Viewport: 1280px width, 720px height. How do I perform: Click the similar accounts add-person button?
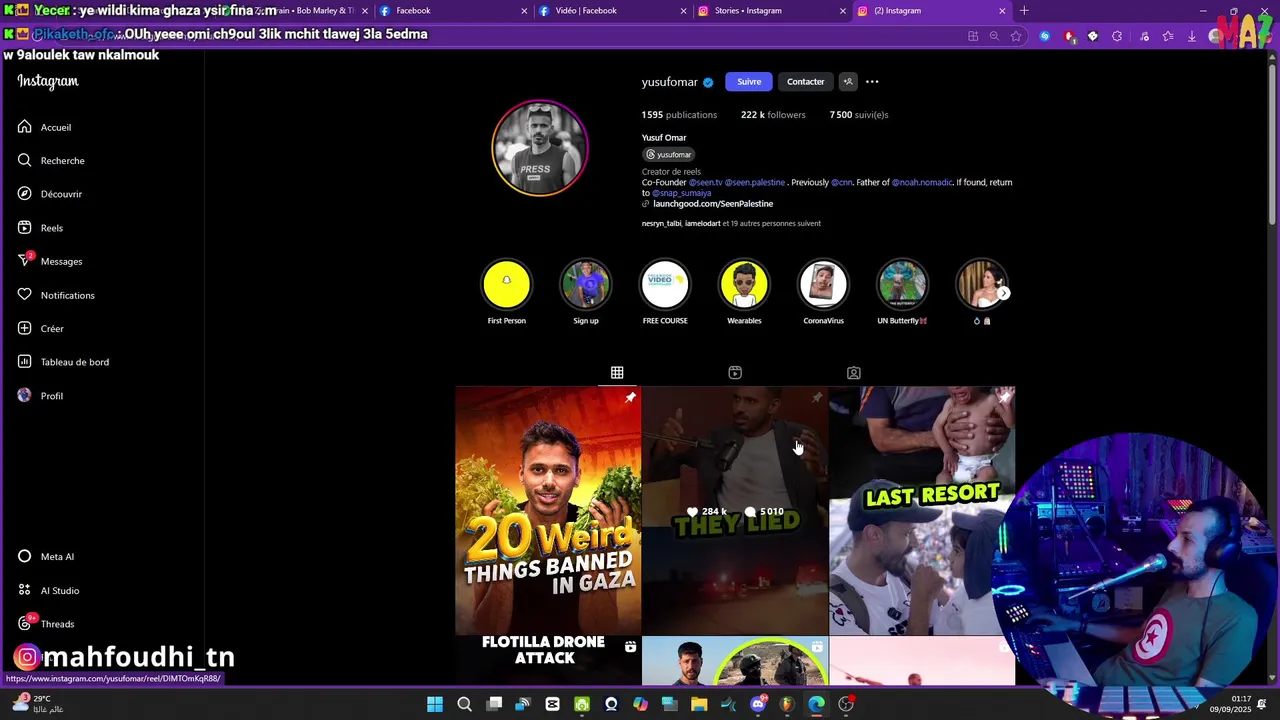click(847, 82)
